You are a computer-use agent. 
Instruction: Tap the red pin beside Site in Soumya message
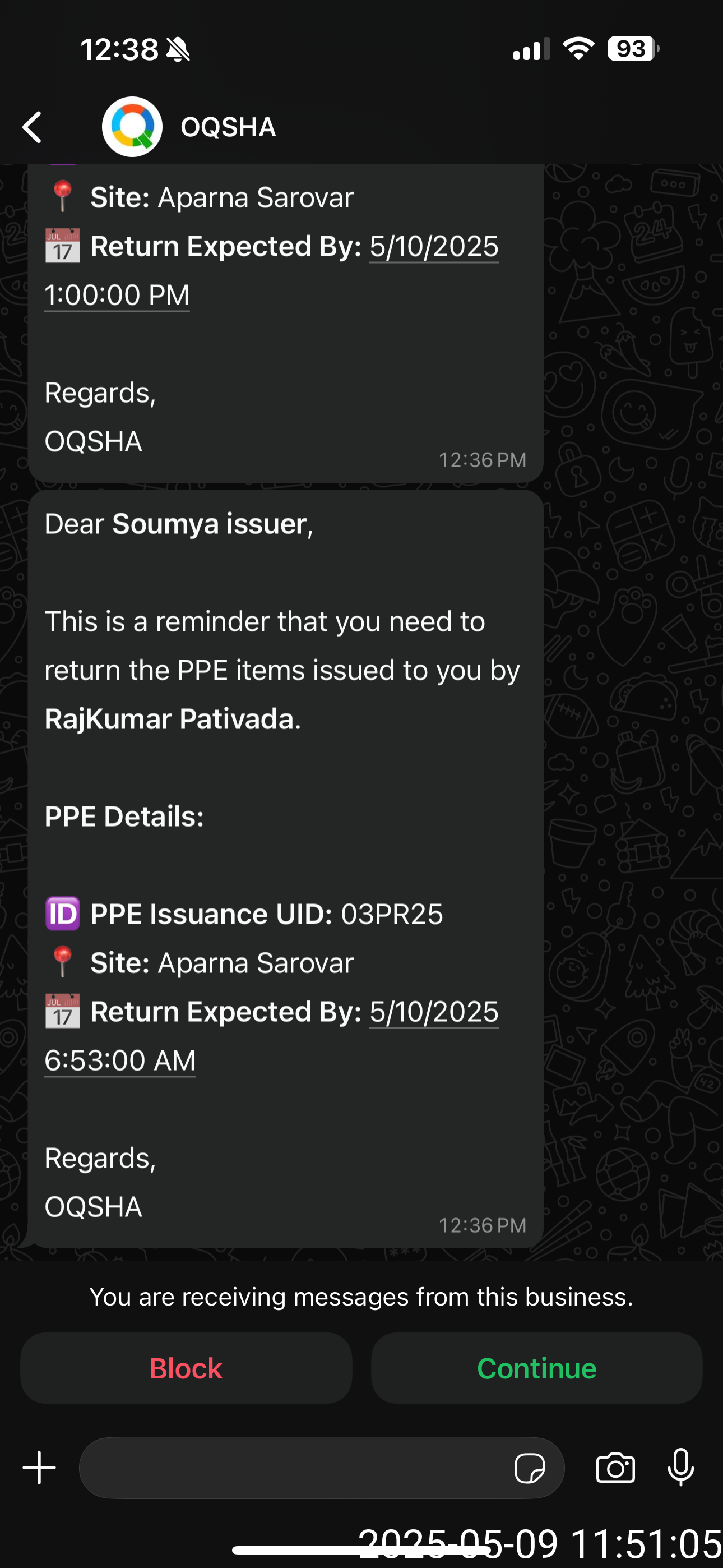pos(63,962)
